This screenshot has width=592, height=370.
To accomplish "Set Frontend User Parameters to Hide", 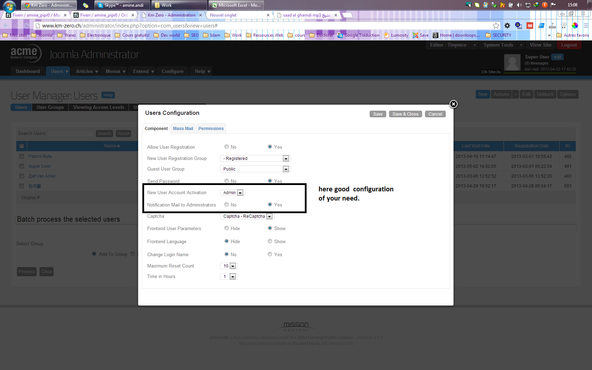I will [227, 228].
